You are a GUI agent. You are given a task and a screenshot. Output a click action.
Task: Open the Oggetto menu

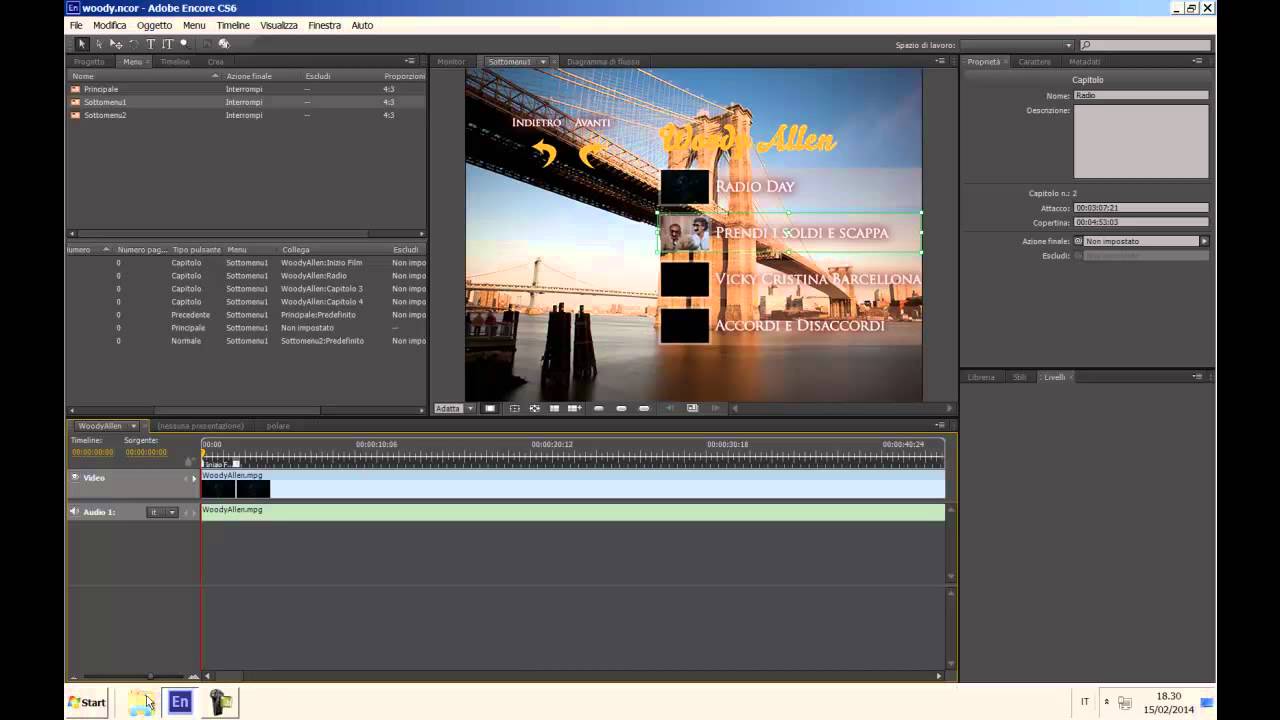point(154,25)
